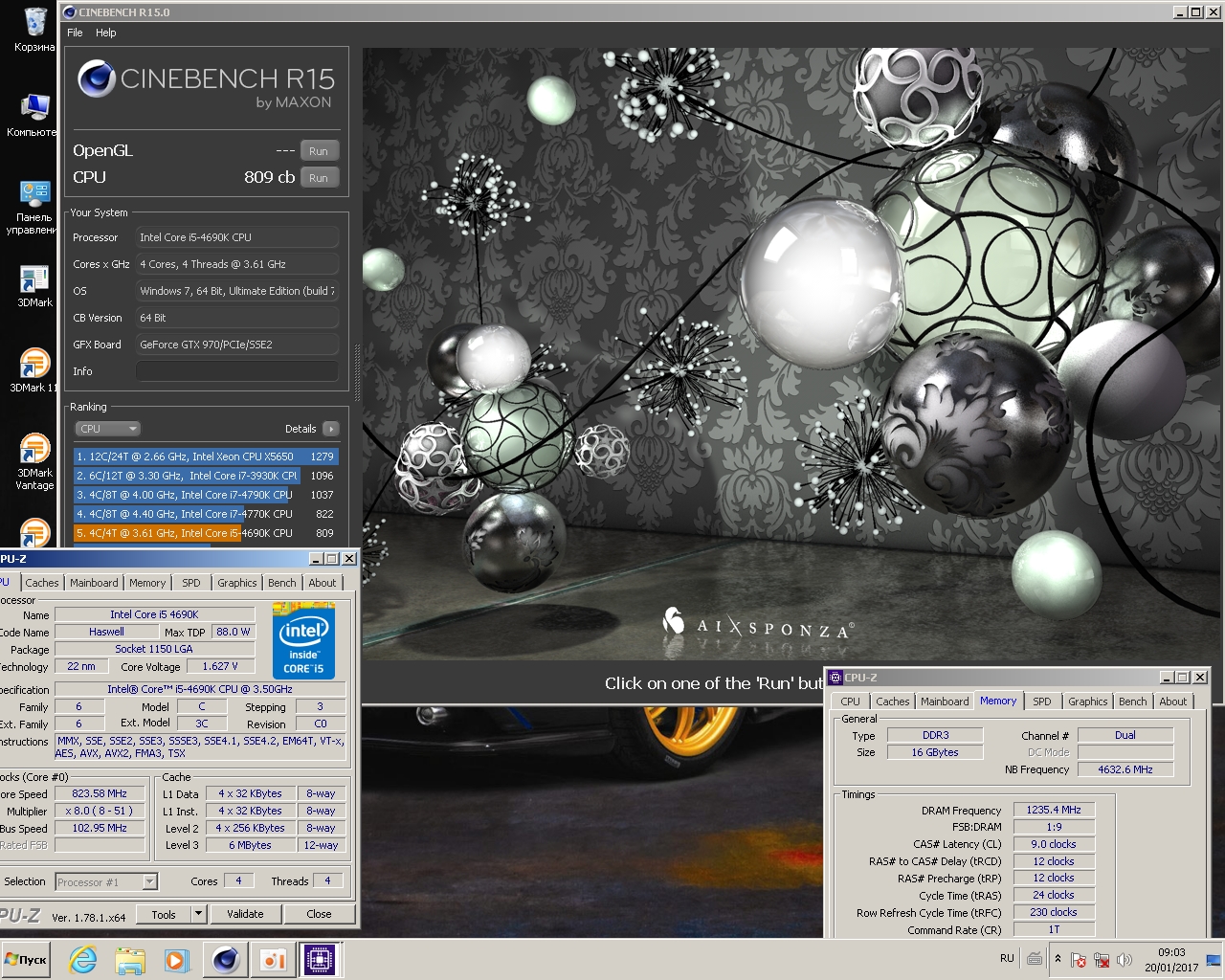Viewport: 1225px width, 980px height.
Task: Click the ranking Details arrow button
Action: pyautogui.click(x=331, y=429)
